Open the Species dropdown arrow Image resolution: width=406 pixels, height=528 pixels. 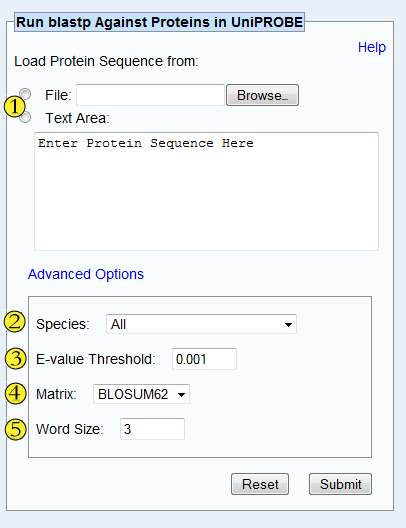pyautogui.click(x=288, y=325)
